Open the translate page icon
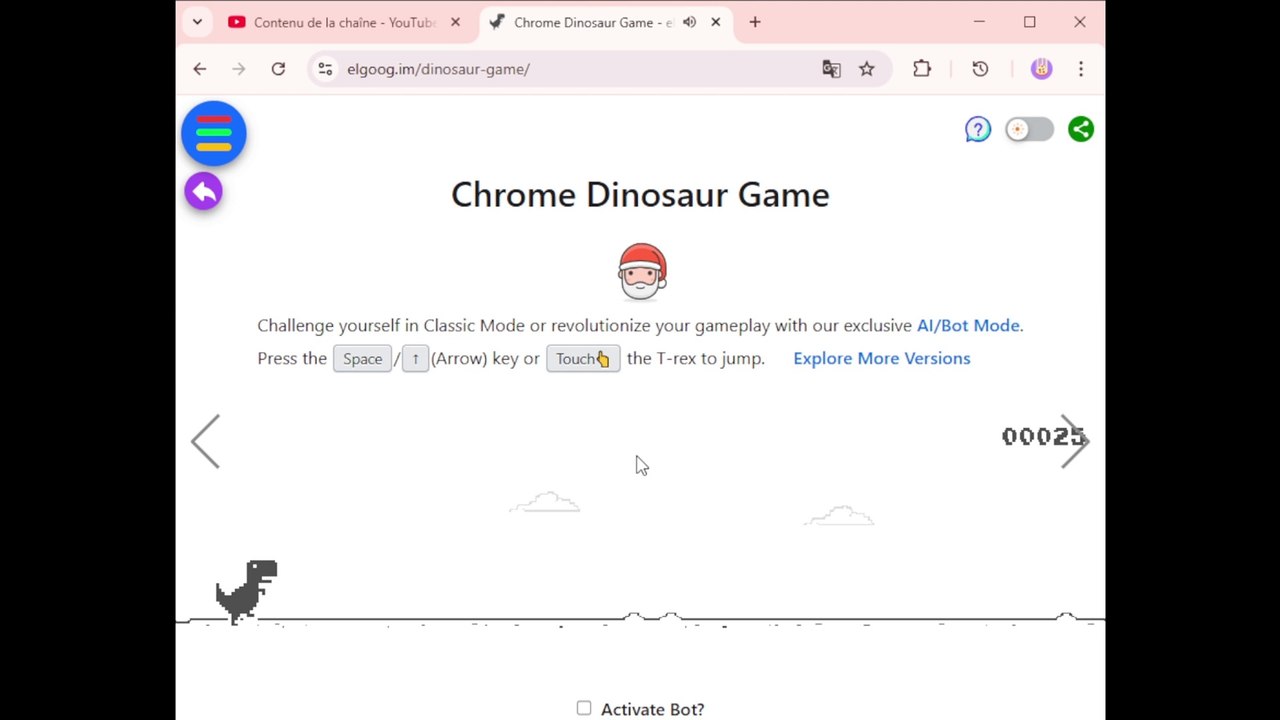Screen dimensions: 1280x720 coord(831,69)
